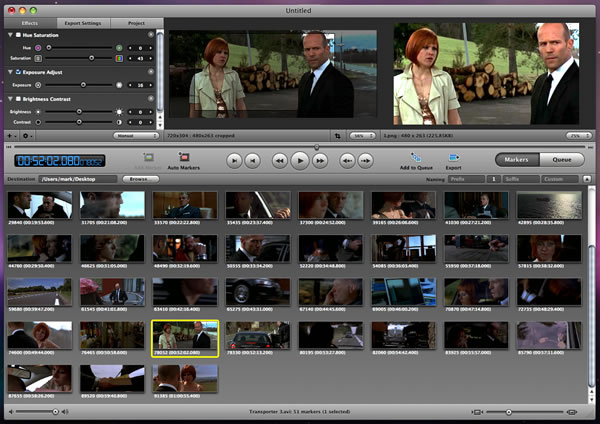Screen dimensions: 600x424
Task: Open the Manual mode dropdown
Action: point(136,136)
